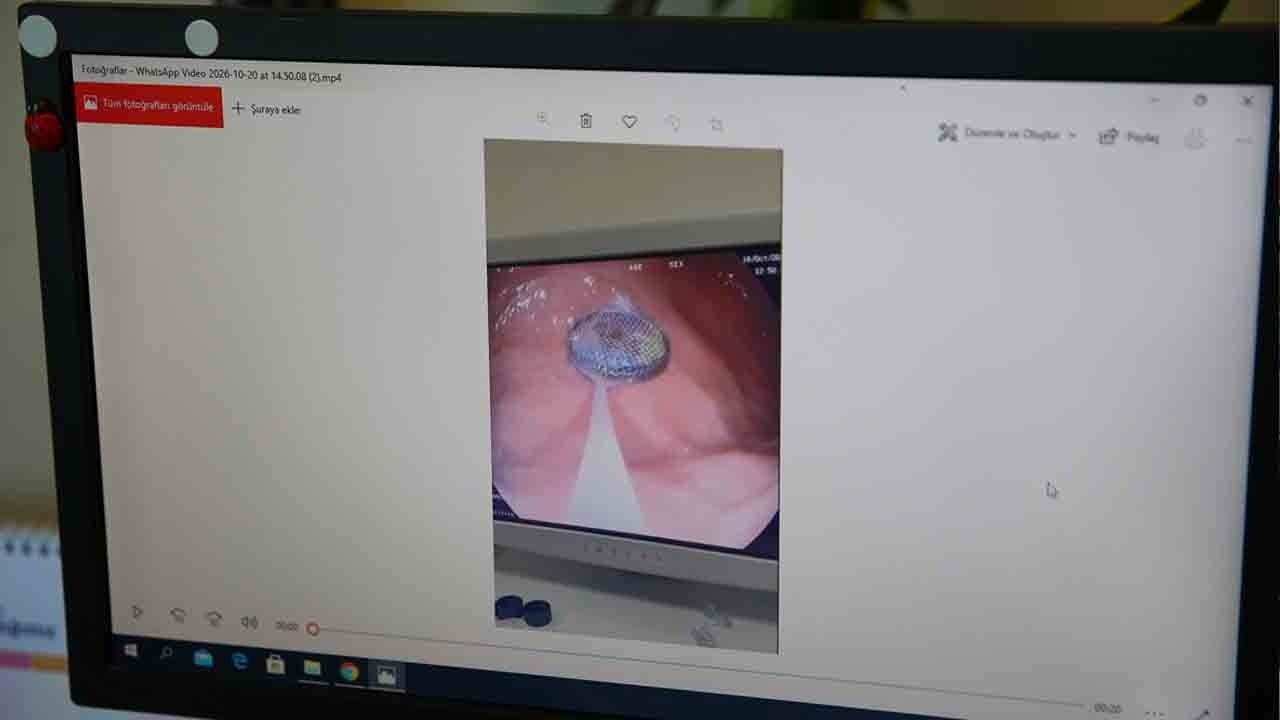Restore down the Fotoğraflar window

click(x=1201, y=100)
